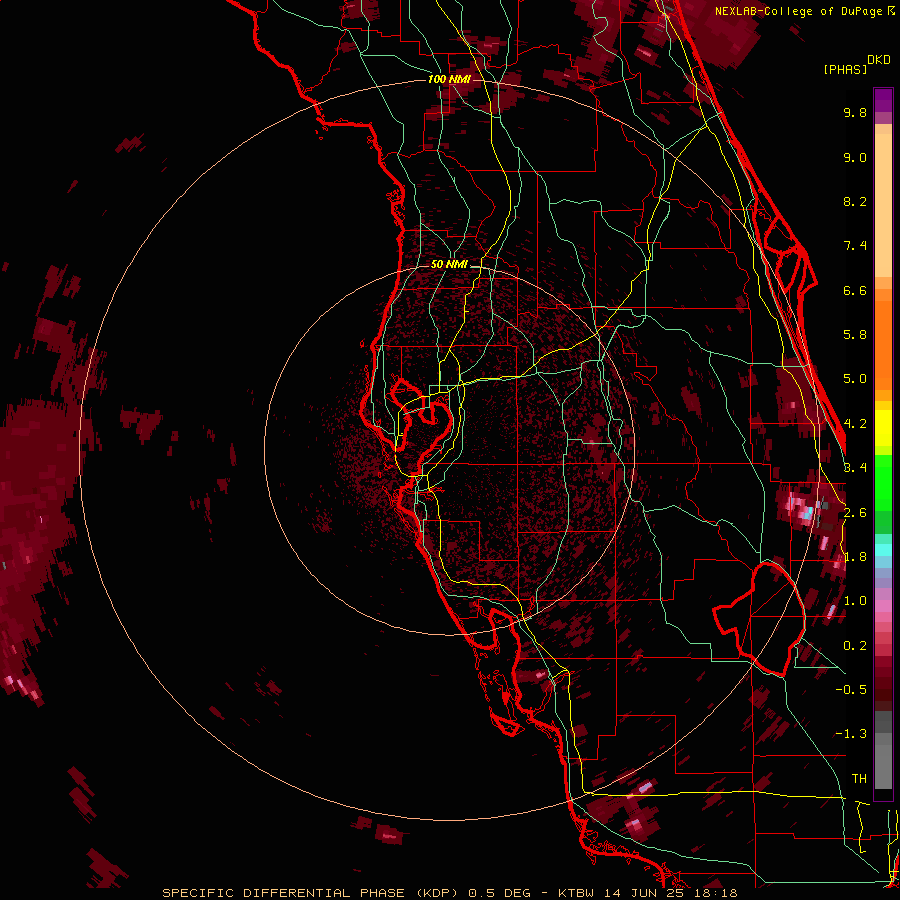Click the -0.5 value on the scale

[x=851, y=690]
